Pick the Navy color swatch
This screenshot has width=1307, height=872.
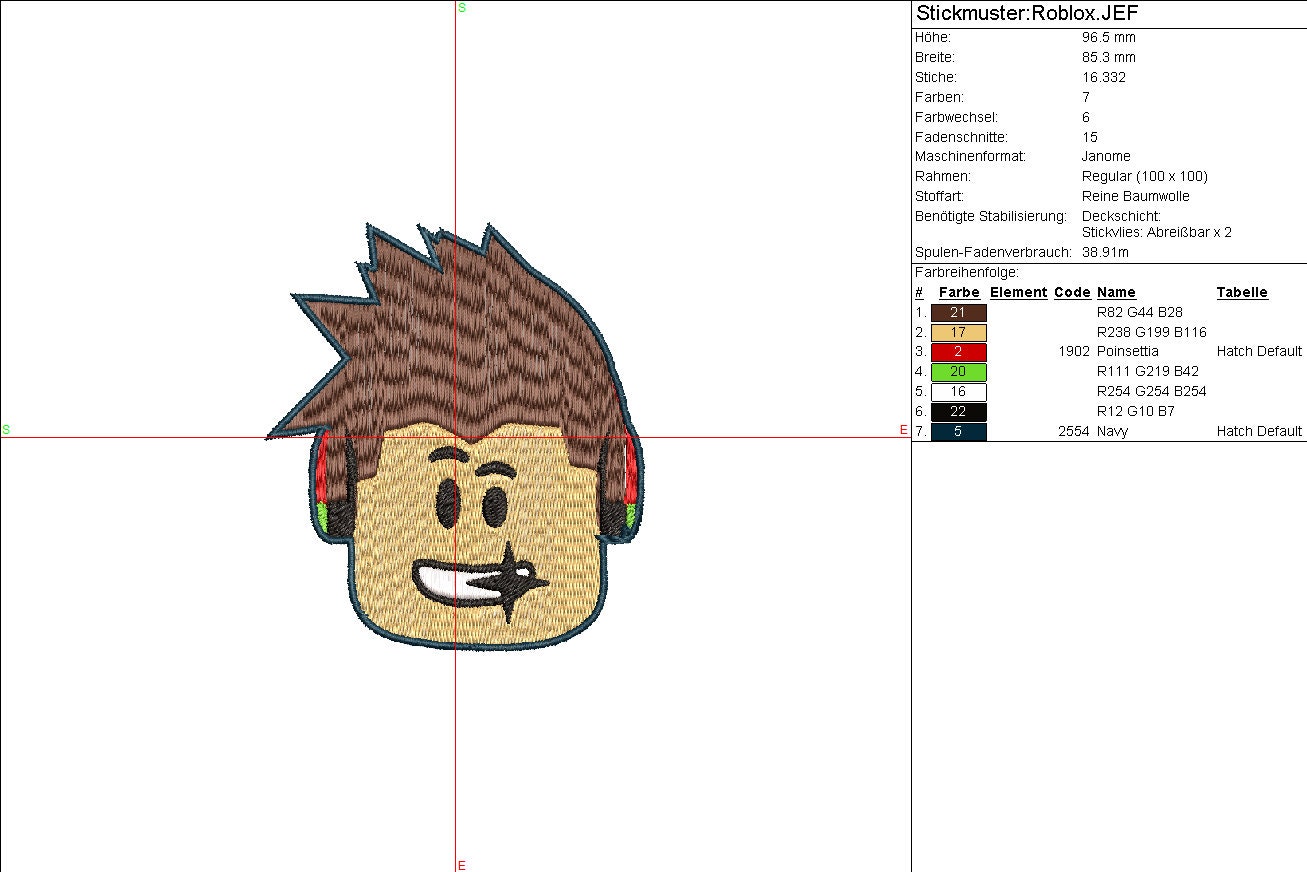tap(958, 432)
